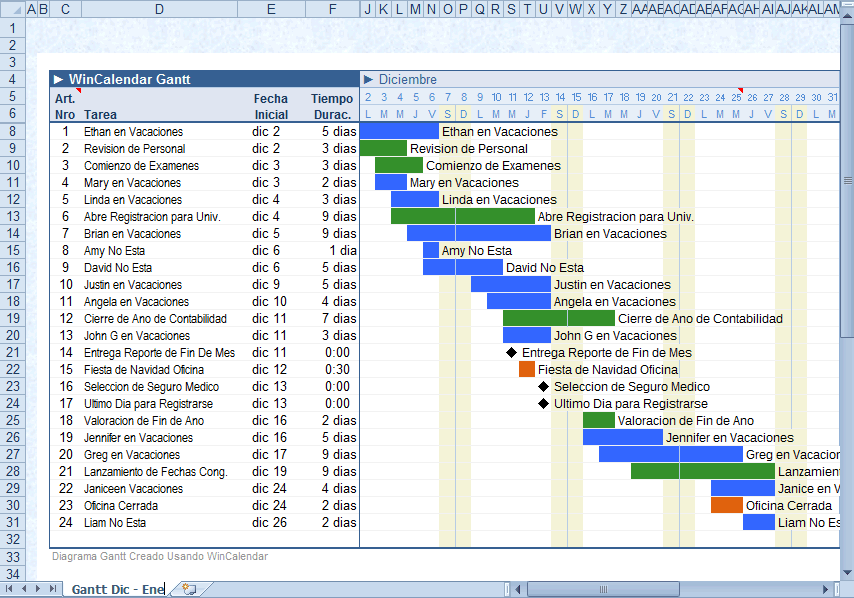This screenshot has width=854, height=598.
Task: Select row 13 header
Action: (11, 217)
